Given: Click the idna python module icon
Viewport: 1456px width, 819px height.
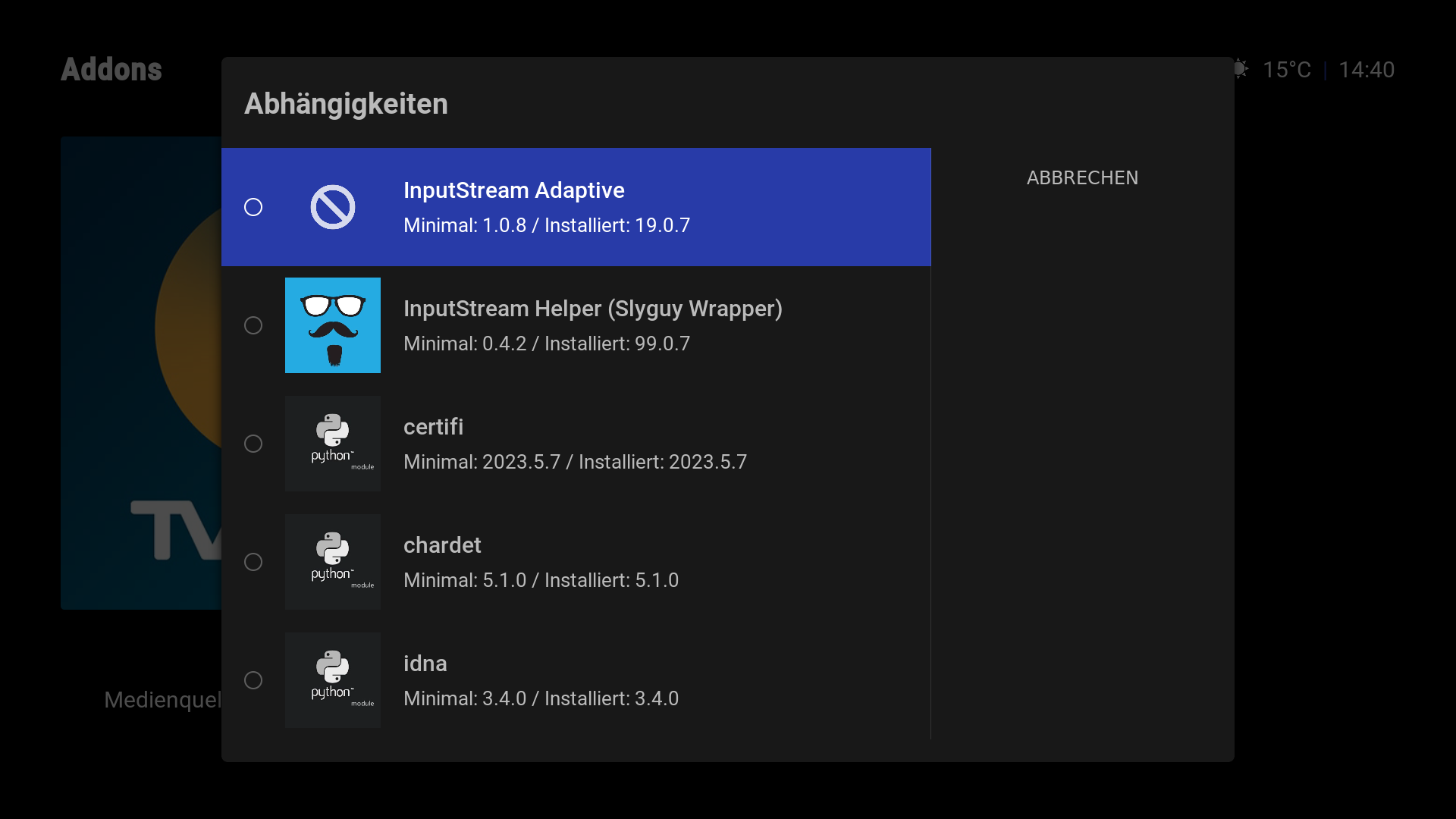Looking at the screenshot, I should 333,680.
